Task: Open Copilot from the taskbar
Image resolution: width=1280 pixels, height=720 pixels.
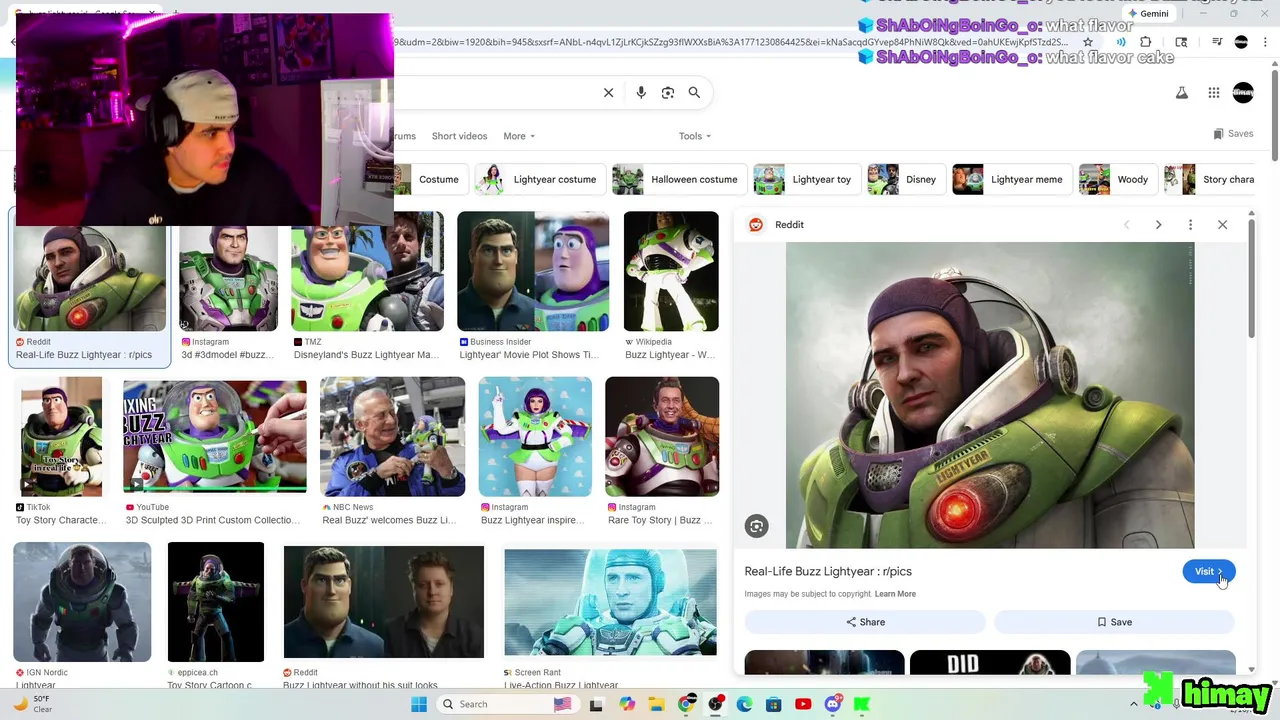Action: coord(627,704)
